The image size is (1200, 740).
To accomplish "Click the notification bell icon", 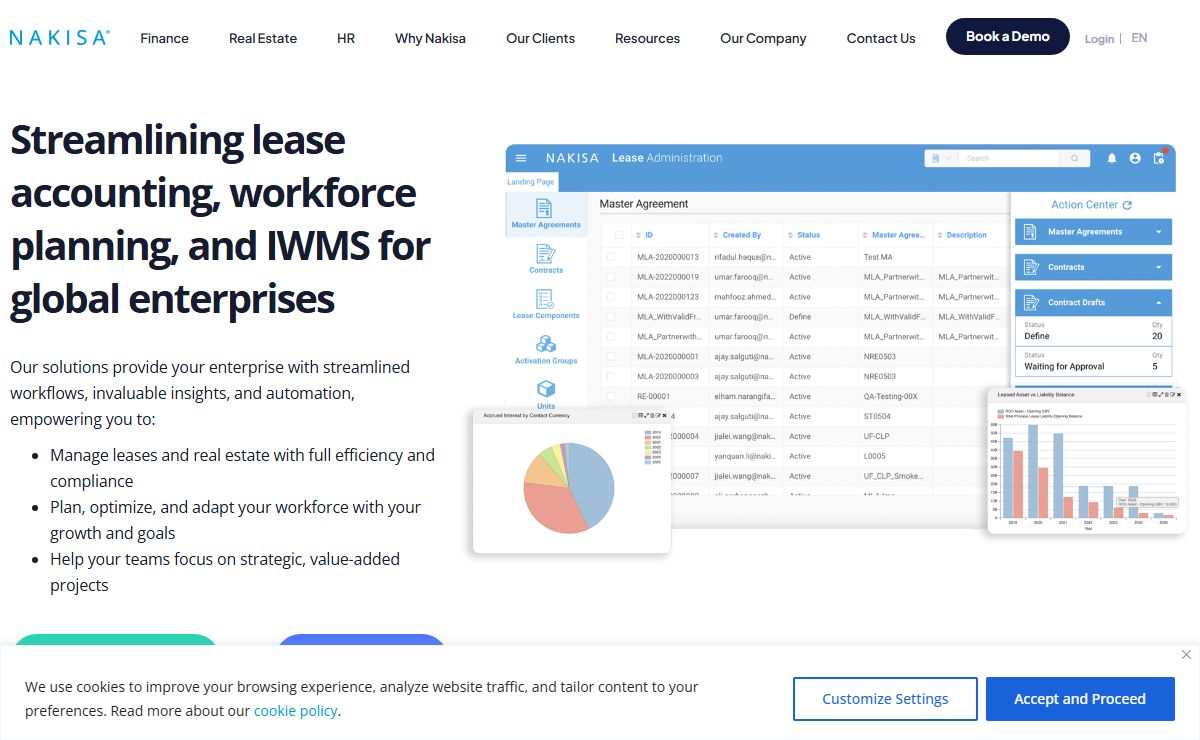I will point(1111,158).
